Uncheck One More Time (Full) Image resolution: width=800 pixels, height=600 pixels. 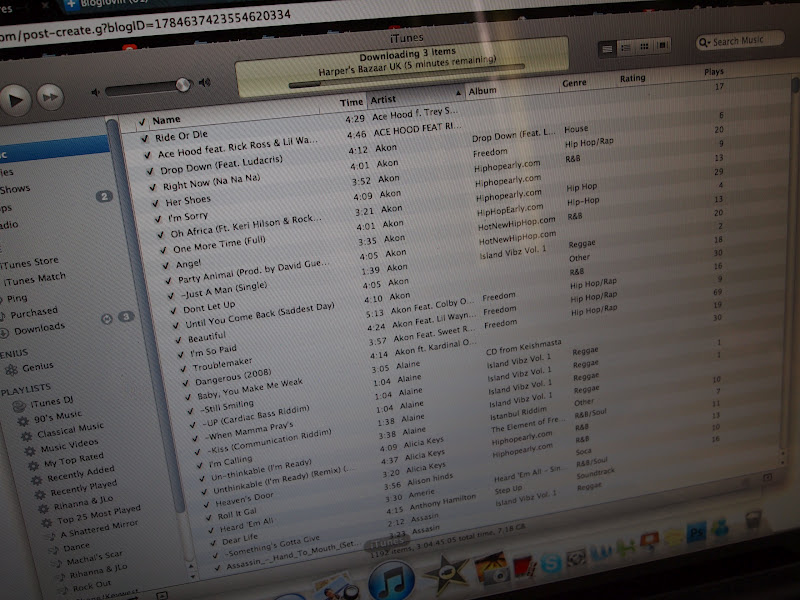point(163,250)
